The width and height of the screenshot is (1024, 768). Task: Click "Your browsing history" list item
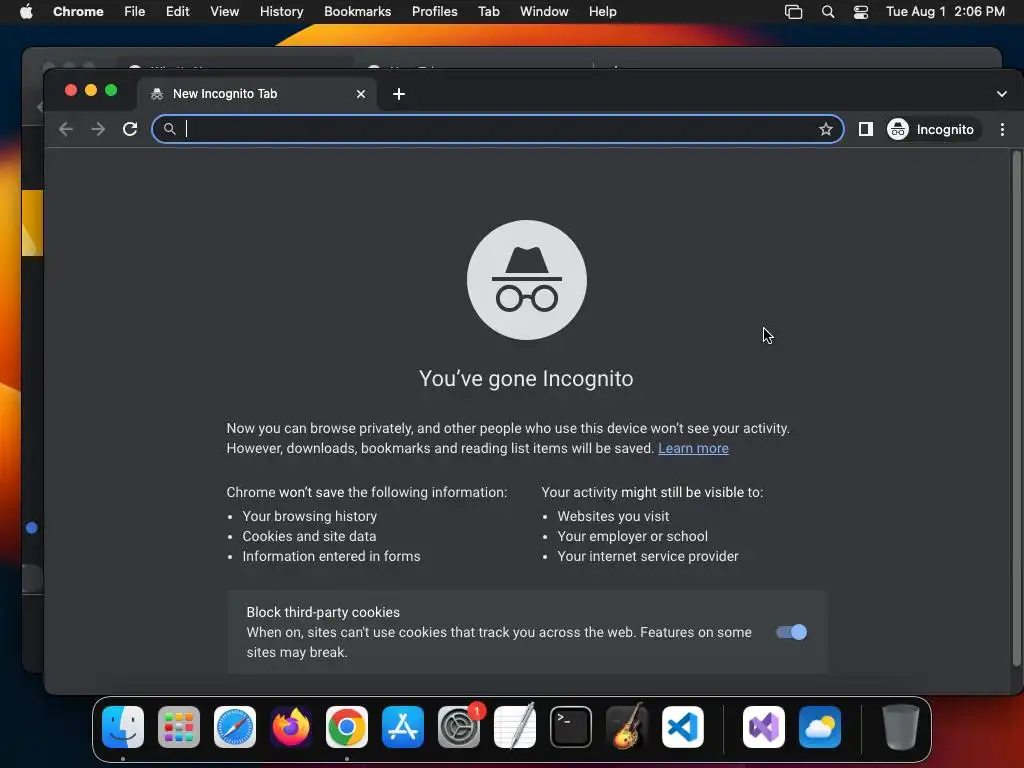(x=310, y=517)
